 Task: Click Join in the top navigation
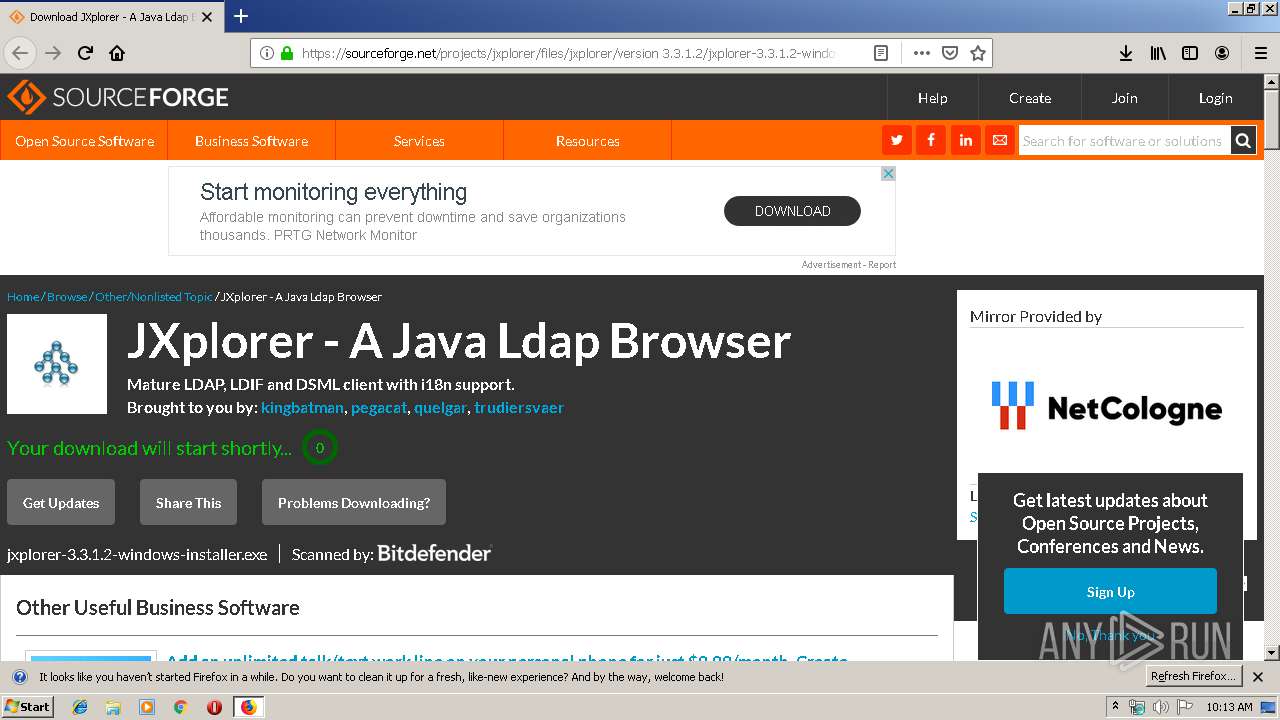[x=1125, y=98]
